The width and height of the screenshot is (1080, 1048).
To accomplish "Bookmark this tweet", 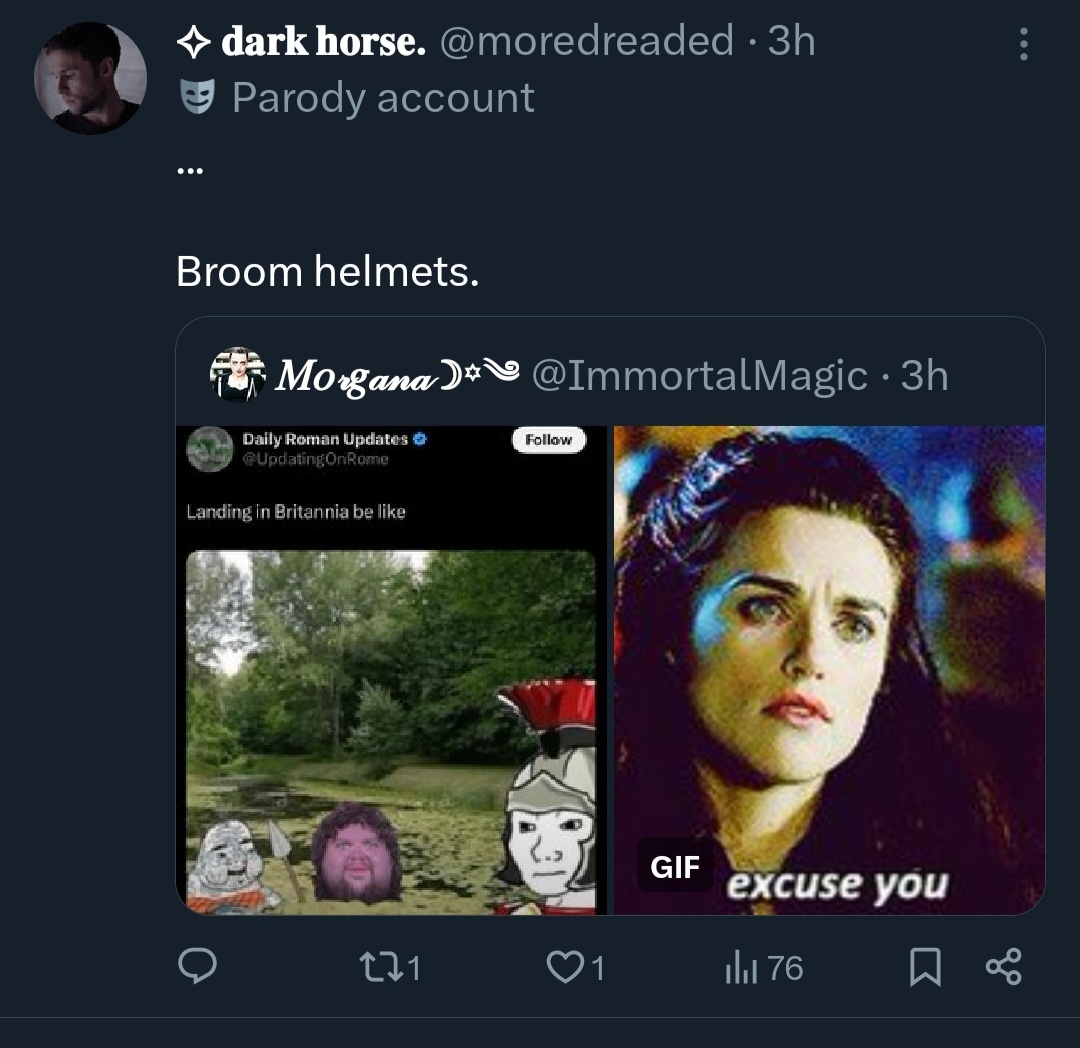I will click(925, 967).
